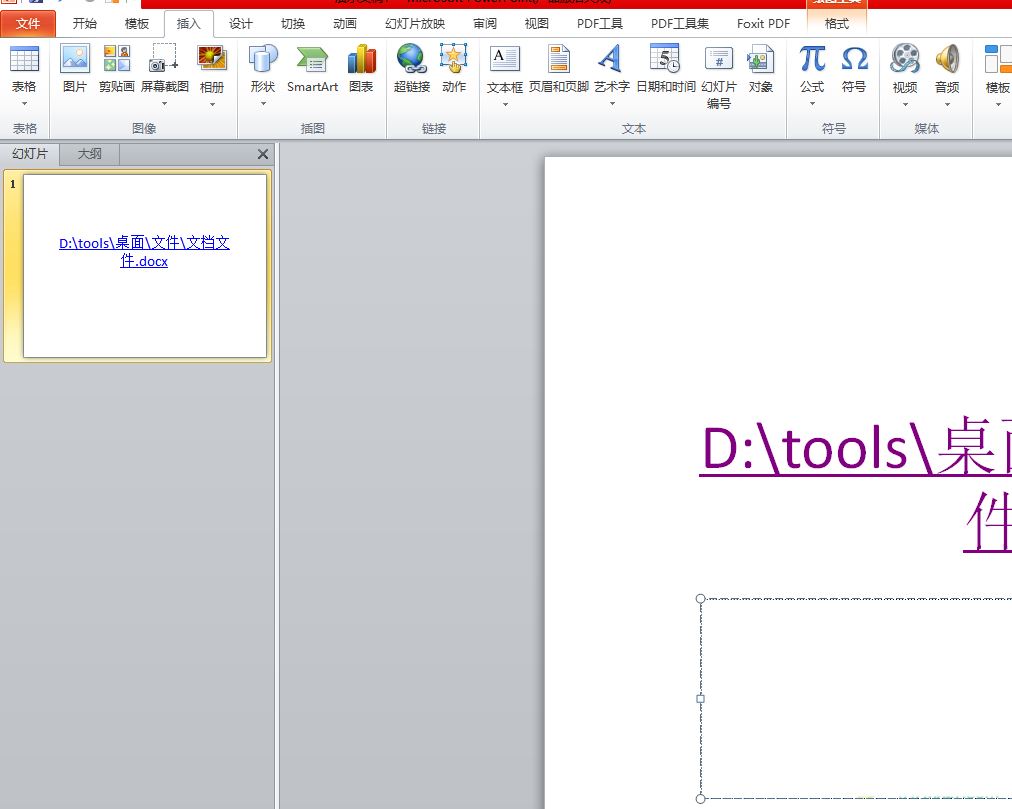The height and width of the screenshot is (809, 1012).
Task: Open the 视图 view tab
Action: tap(536, 24)
